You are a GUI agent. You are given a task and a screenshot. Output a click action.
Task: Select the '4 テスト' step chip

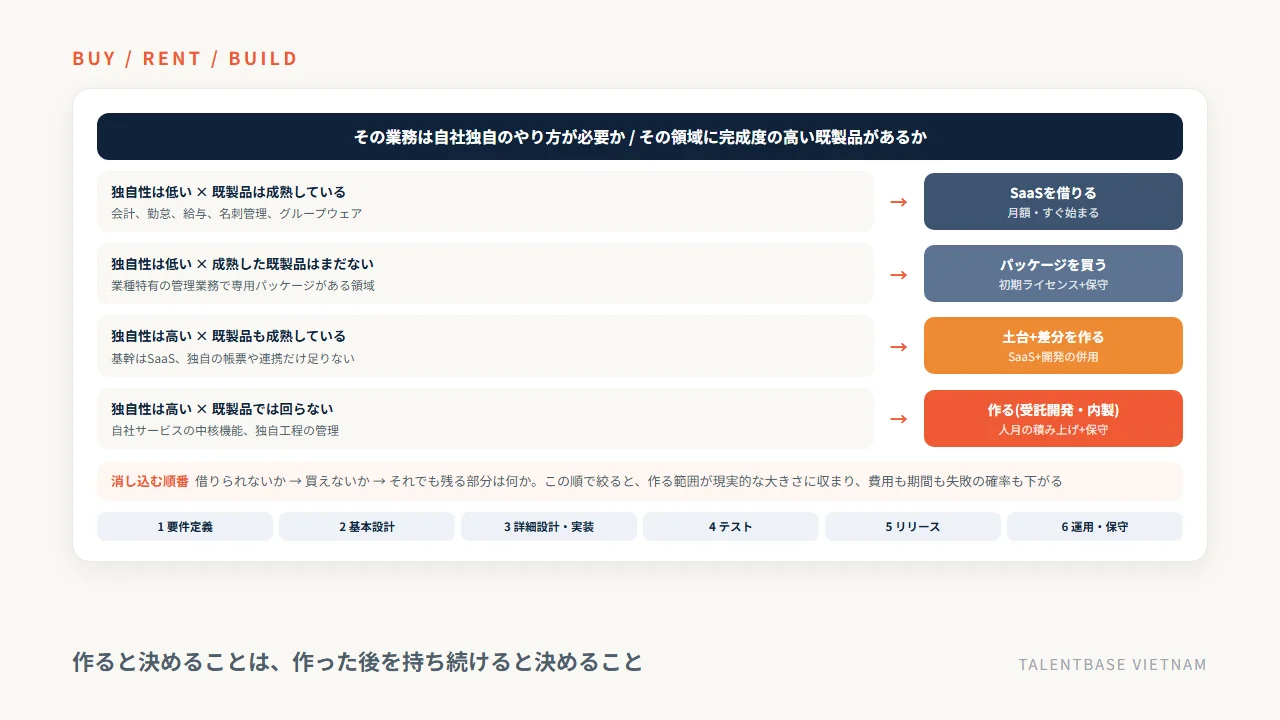click(731, 526)
